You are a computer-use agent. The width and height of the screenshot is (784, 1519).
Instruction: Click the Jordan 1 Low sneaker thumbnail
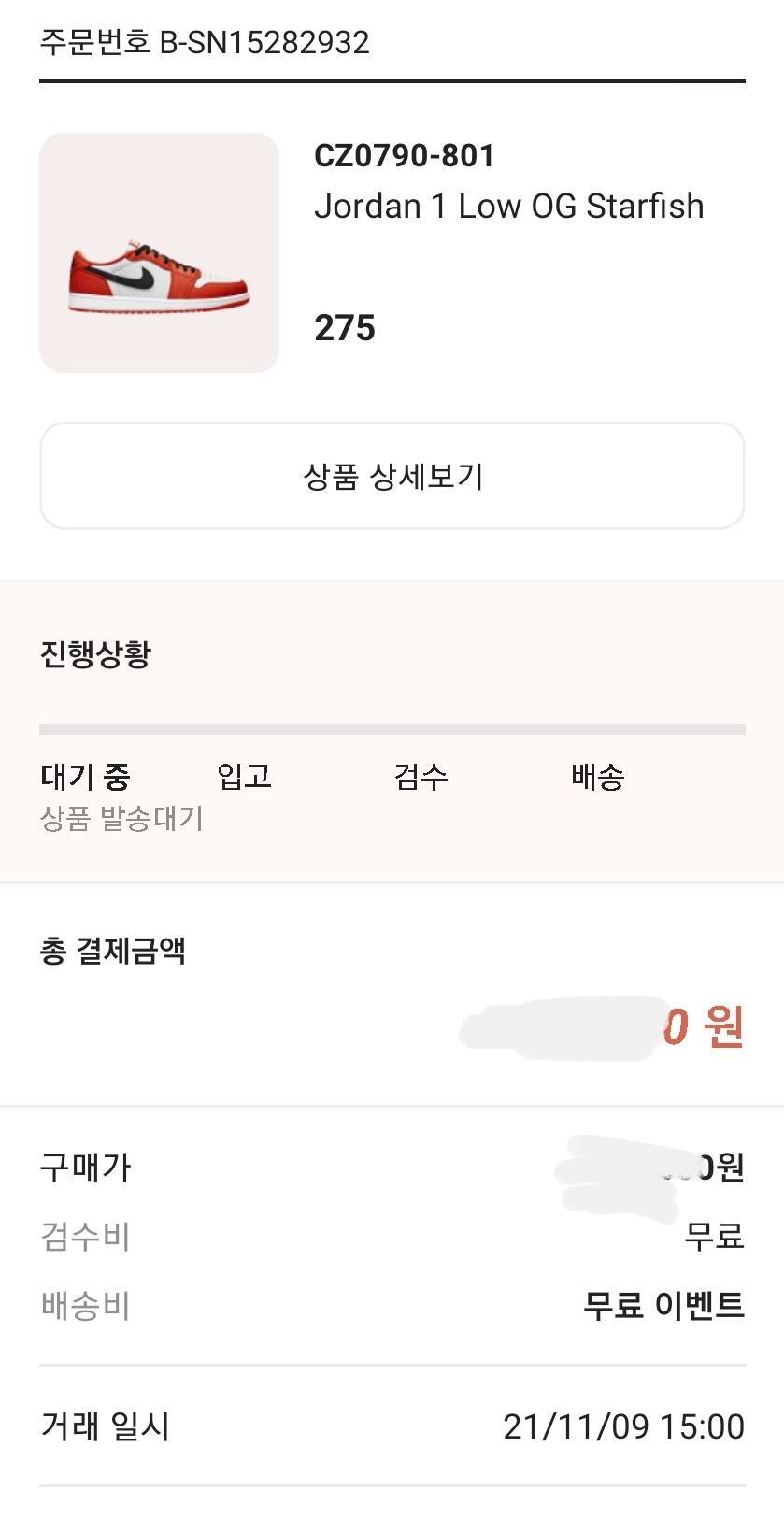pyautogui.click(x=159, y=252)
